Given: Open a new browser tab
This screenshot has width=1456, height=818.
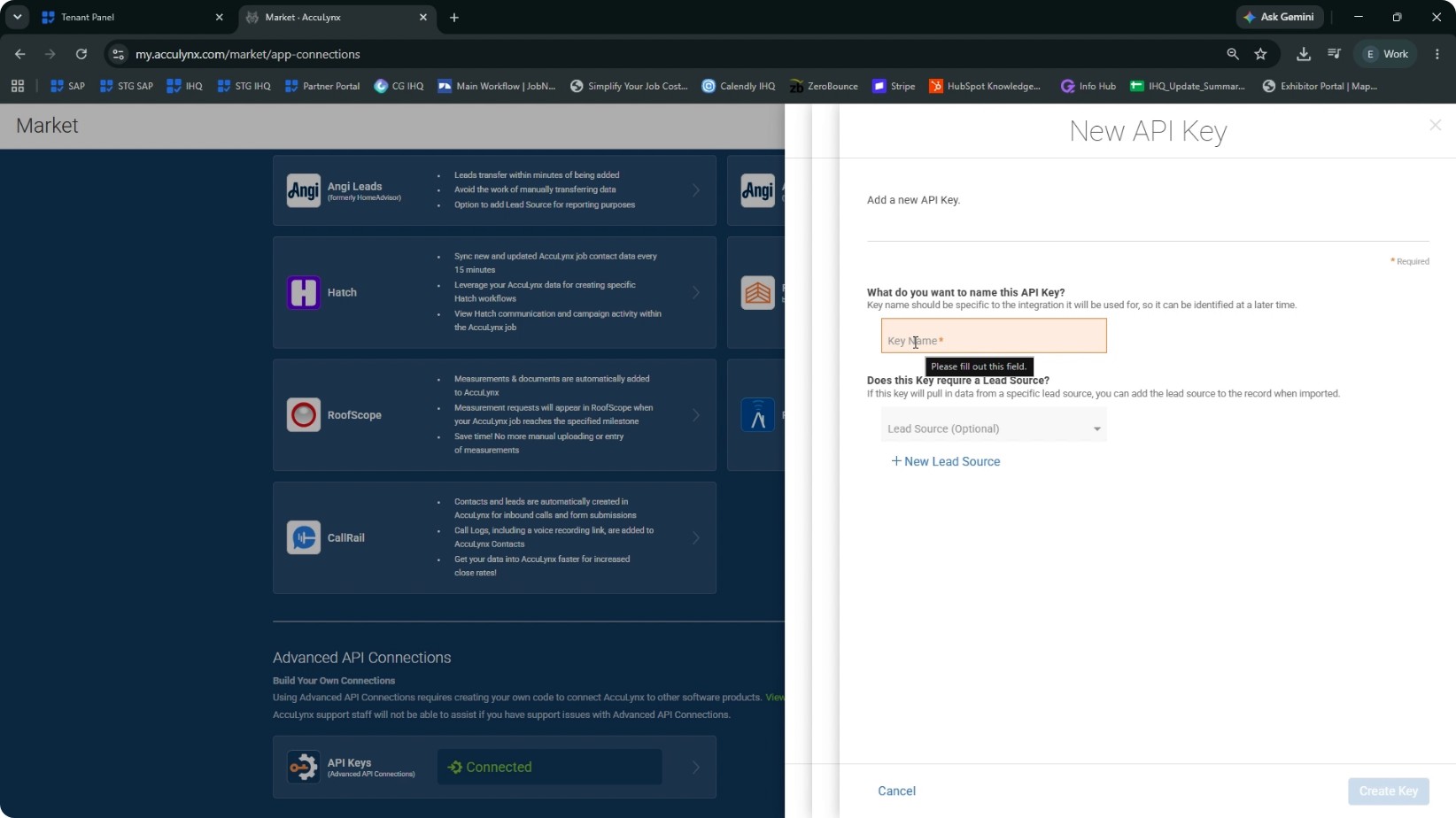Looking at the screenshot, I should point(453,18).
